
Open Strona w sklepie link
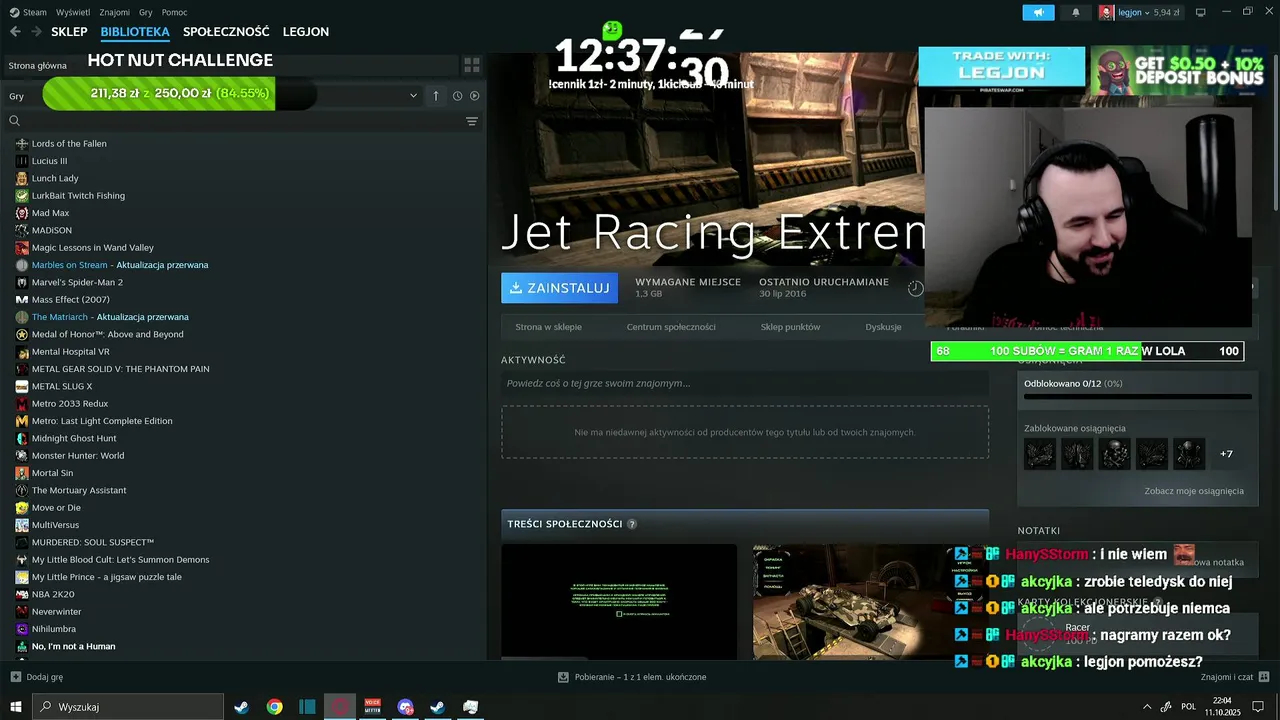tap(548, 327)
